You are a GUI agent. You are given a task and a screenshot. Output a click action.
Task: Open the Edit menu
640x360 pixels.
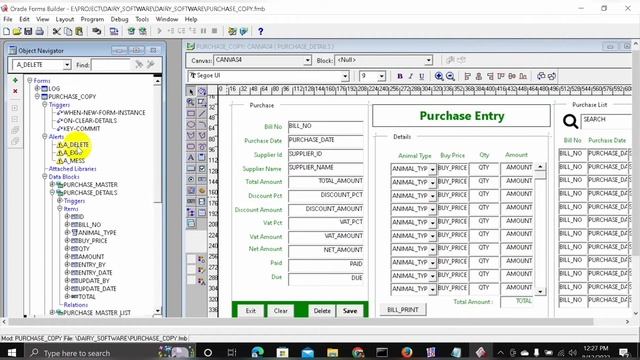pos(24,19)
